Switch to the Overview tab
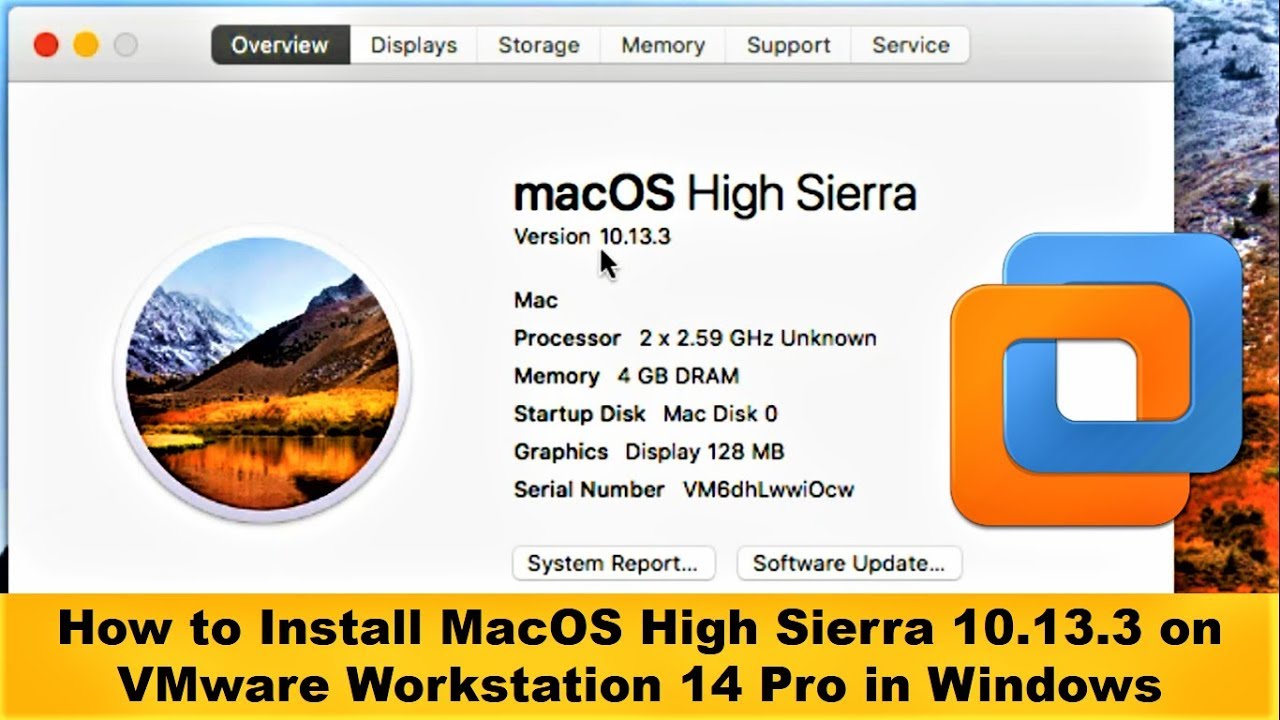1280x720 pixels. [280, 45]
